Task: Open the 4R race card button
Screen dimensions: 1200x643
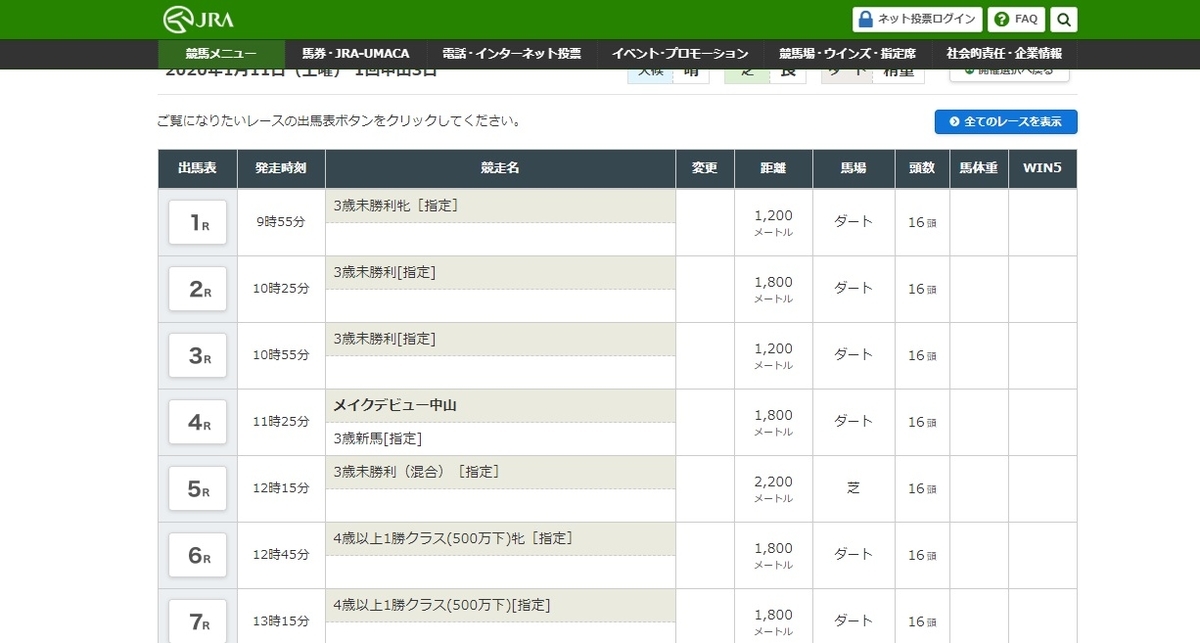Action: (198, 422)
